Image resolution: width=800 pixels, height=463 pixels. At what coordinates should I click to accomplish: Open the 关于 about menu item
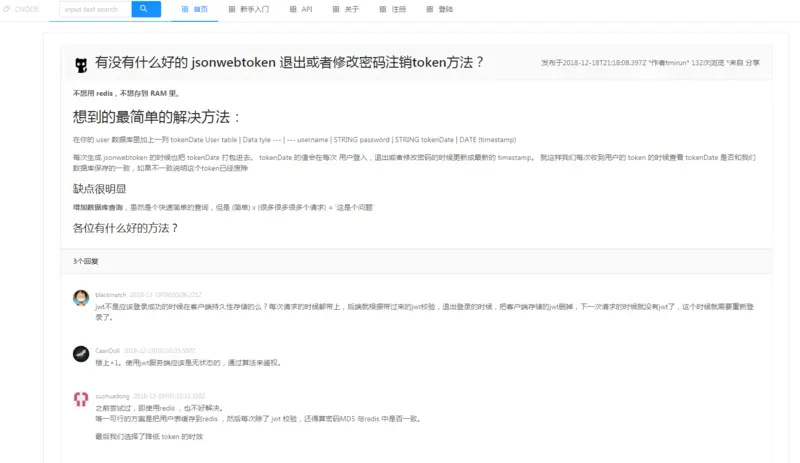(x=345, y=9)
